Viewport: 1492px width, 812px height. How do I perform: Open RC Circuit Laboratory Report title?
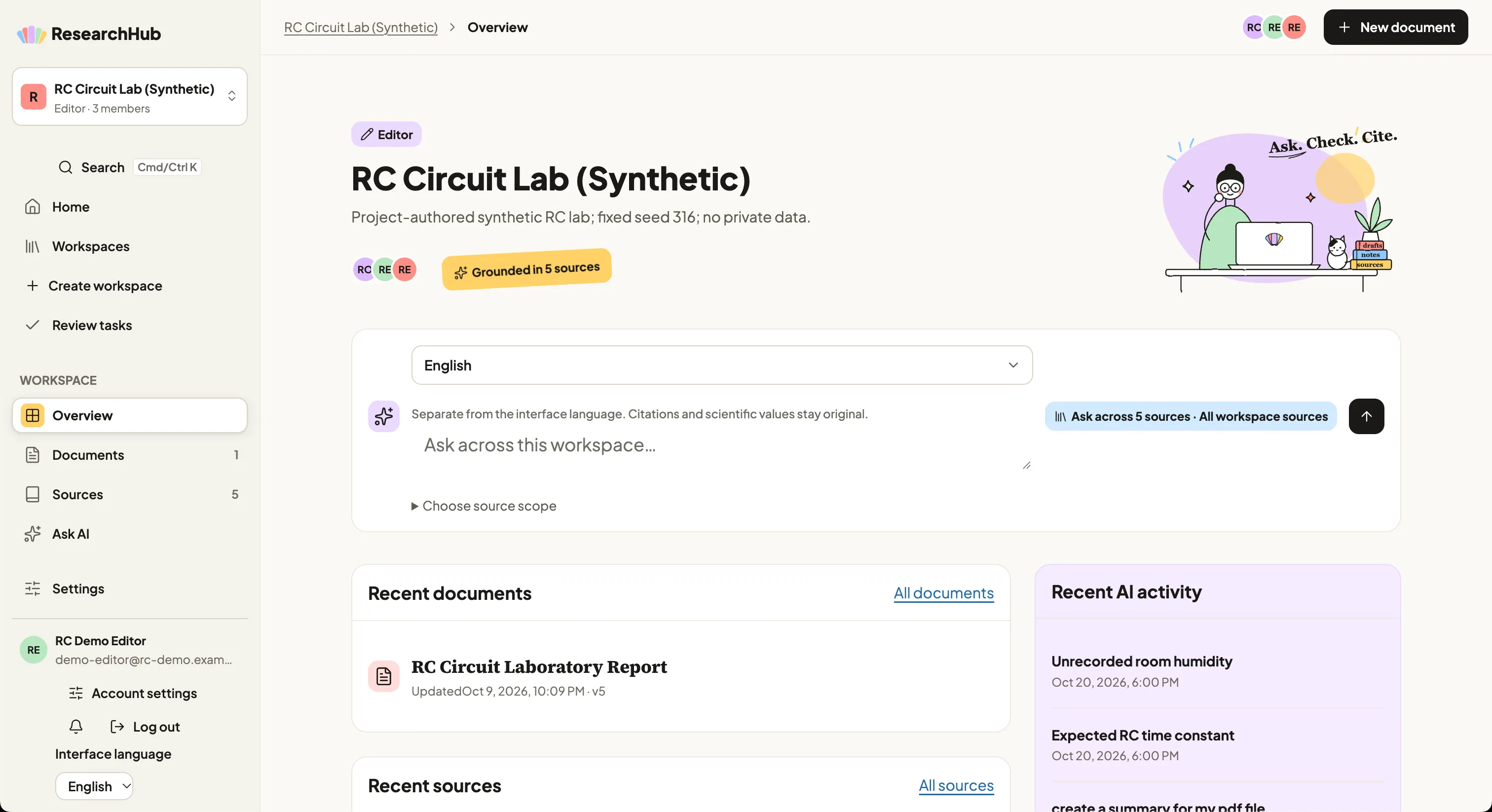click(x=539, y=666)
